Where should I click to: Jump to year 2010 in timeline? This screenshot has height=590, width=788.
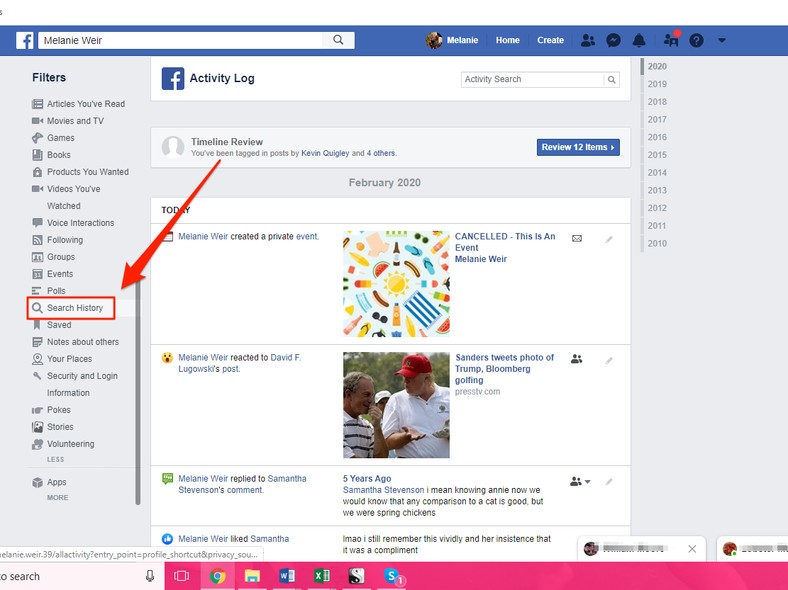point(657,243)
